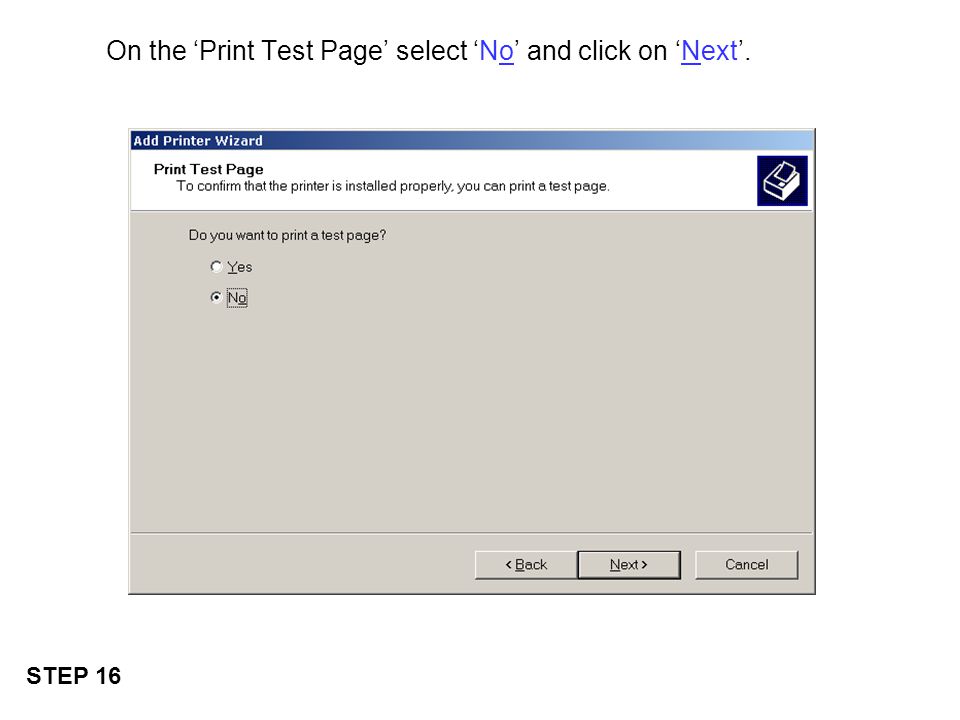Click the printer icon in wizard header
This screenshot has height=720, width=960.
(x=782, y=181)
